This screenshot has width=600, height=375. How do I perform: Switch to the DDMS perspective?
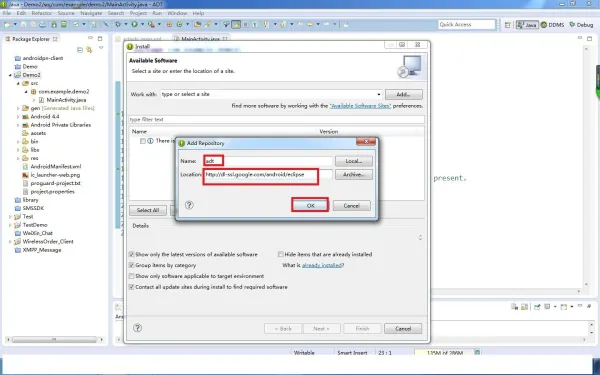552,25
